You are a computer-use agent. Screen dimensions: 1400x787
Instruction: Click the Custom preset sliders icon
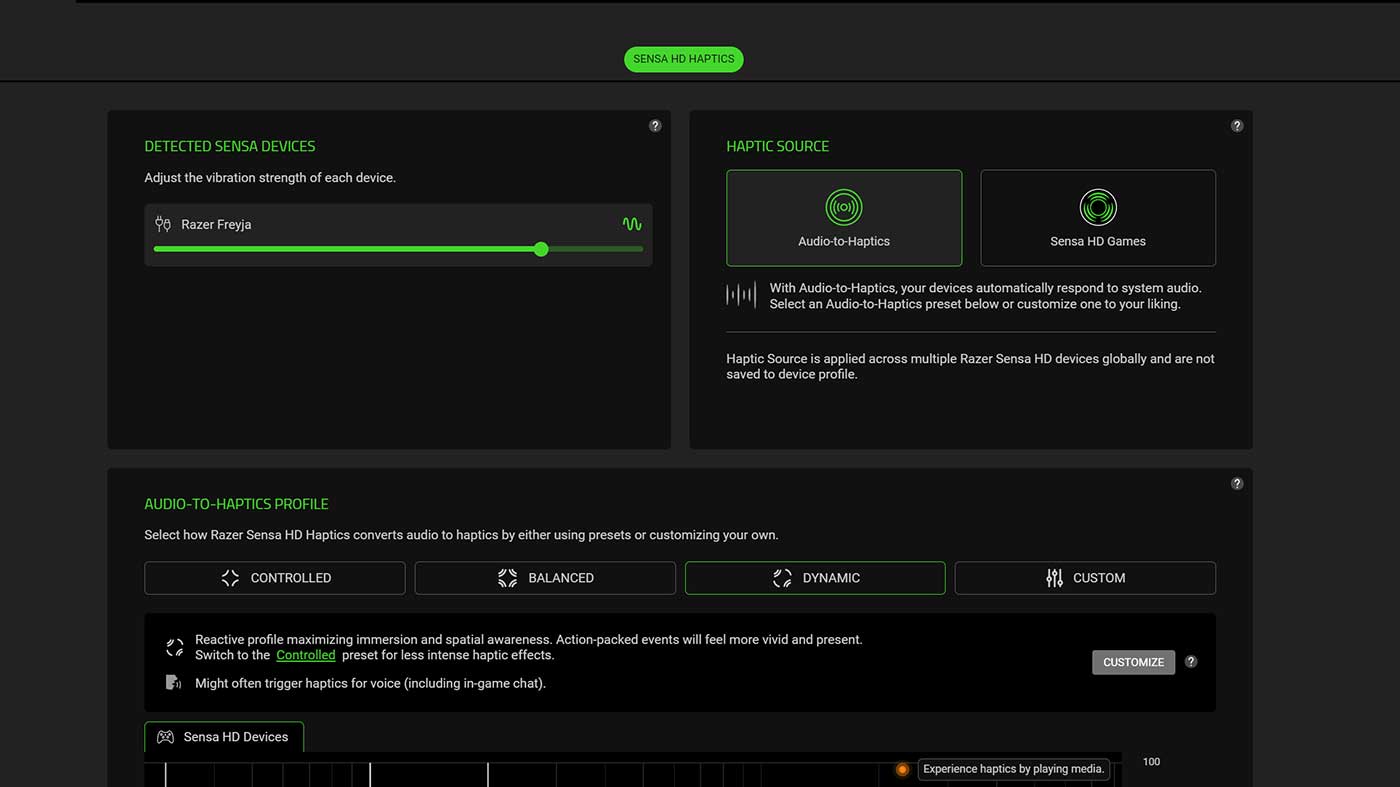click(x=1054, y=578)
